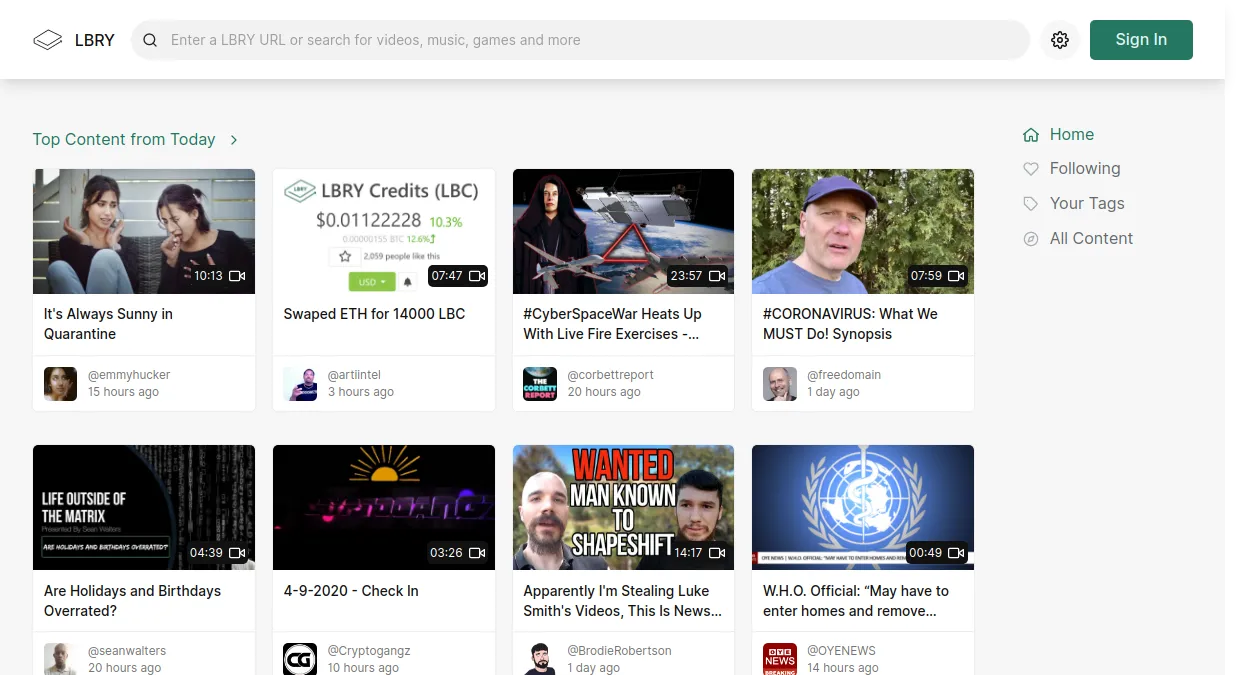Screen dimensions: 1240x675
Task: Click title 'Swaped ETH for 14000 LBC'
Action: [x=374, y=314]
